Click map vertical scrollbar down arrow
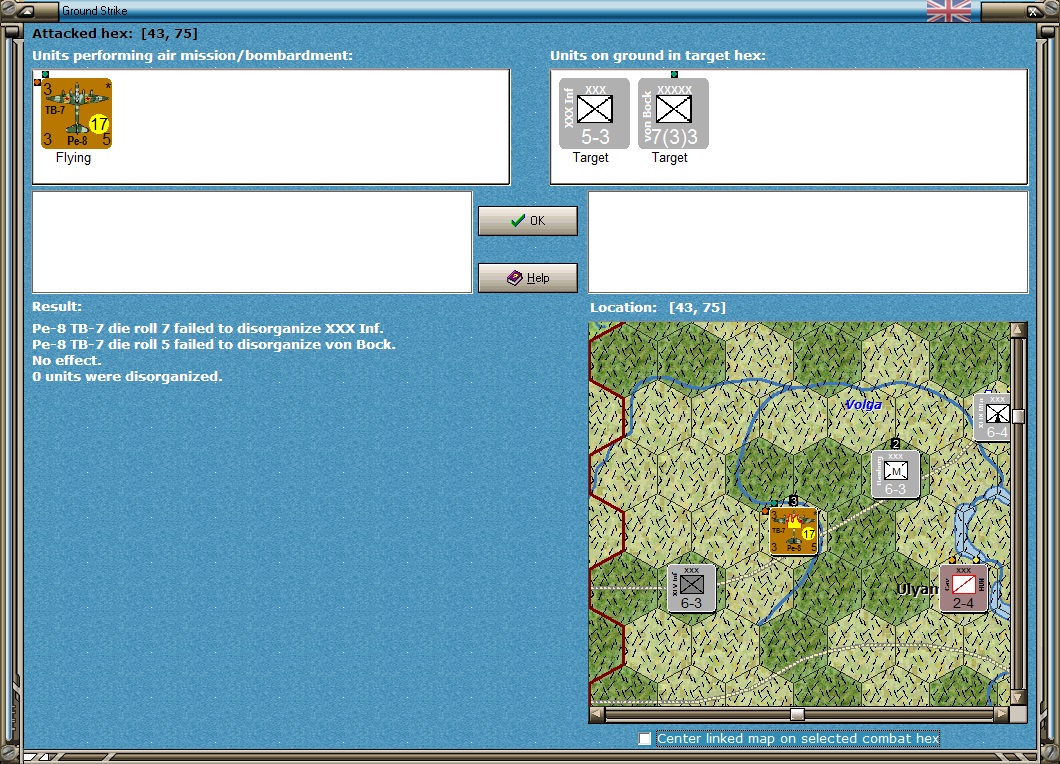The image size is (1060, 764). point(1018,697)
